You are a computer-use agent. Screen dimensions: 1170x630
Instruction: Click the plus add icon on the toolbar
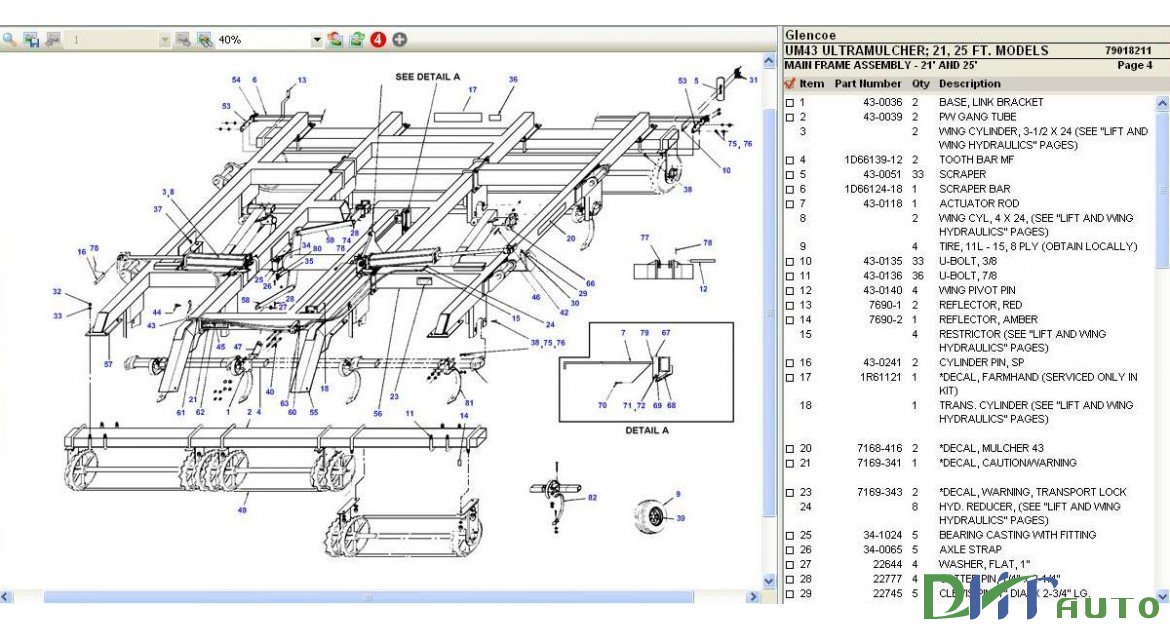pos(397,40)
